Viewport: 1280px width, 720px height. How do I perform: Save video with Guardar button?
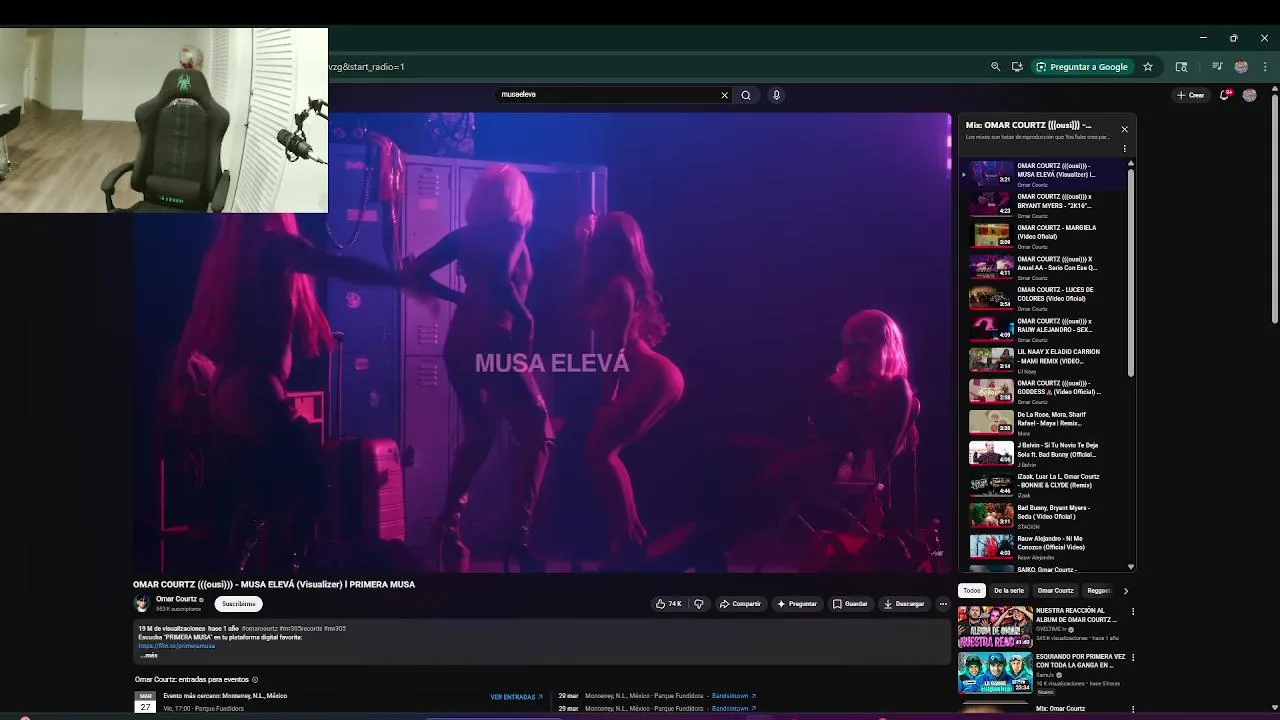pyautogui.click(x=851, y=604)
